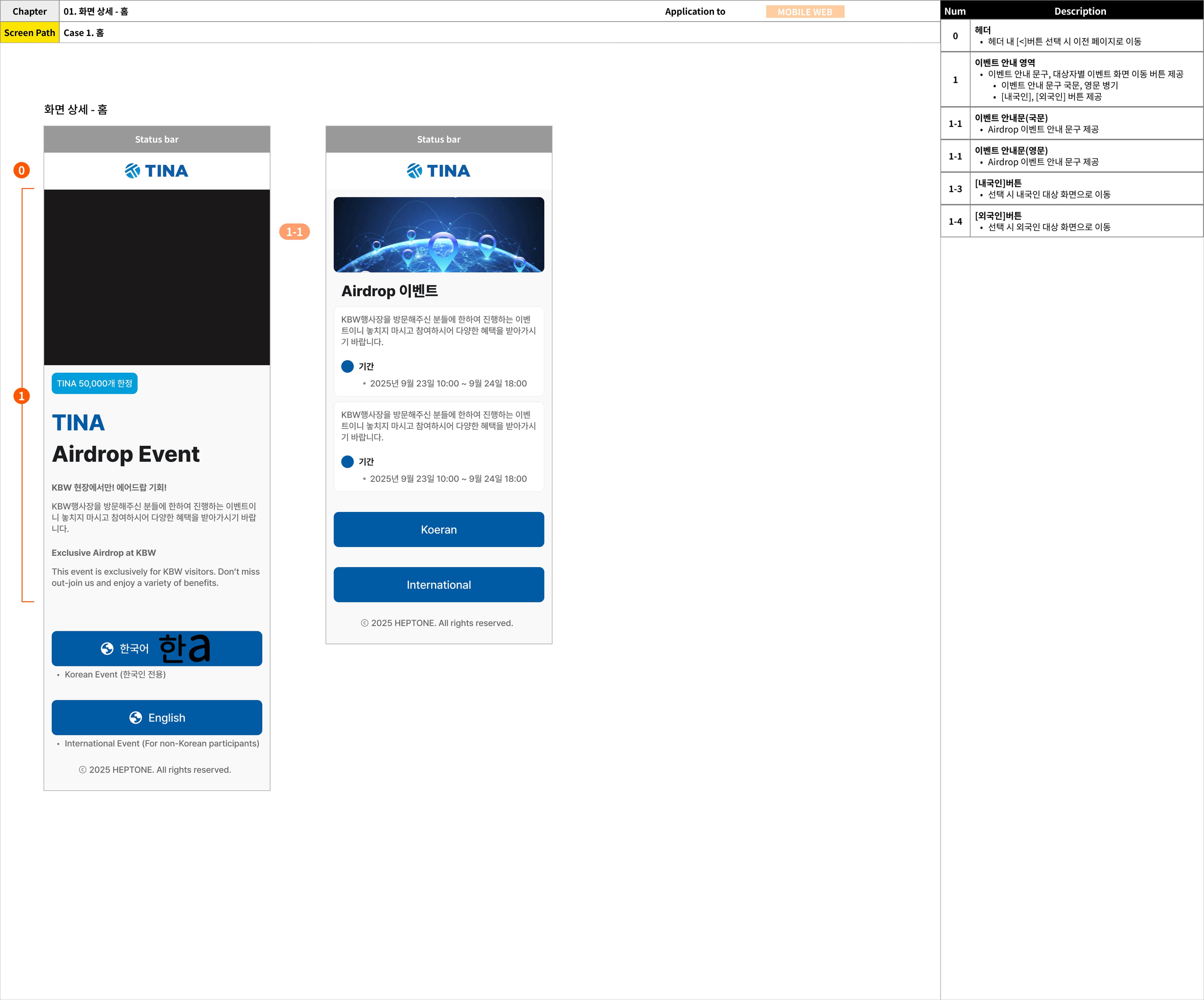Viewport: 1204px width, 1000px height.
Task: Select description row 1-3 내국인 버튼
Action: [1072, 189]
